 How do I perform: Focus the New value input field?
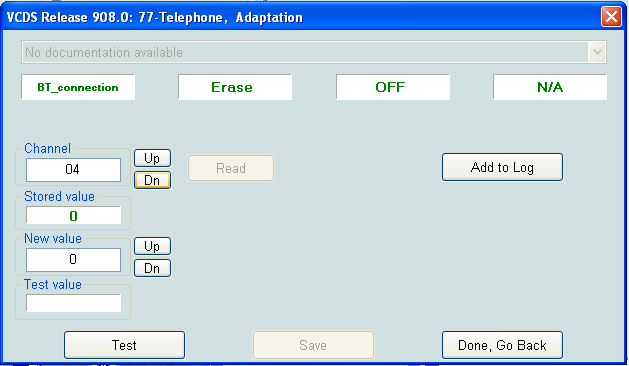(73, 260)
